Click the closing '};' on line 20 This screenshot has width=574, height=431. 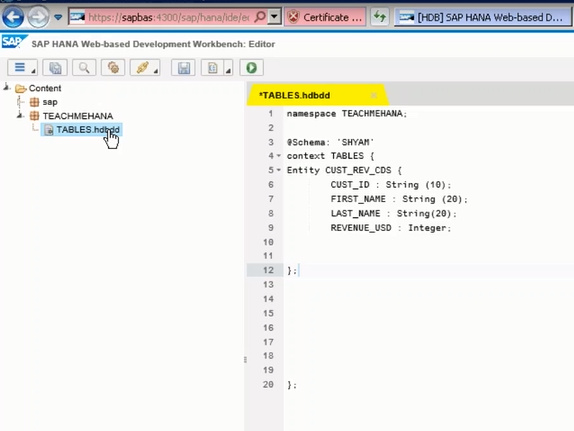click(x=291, y=385)
